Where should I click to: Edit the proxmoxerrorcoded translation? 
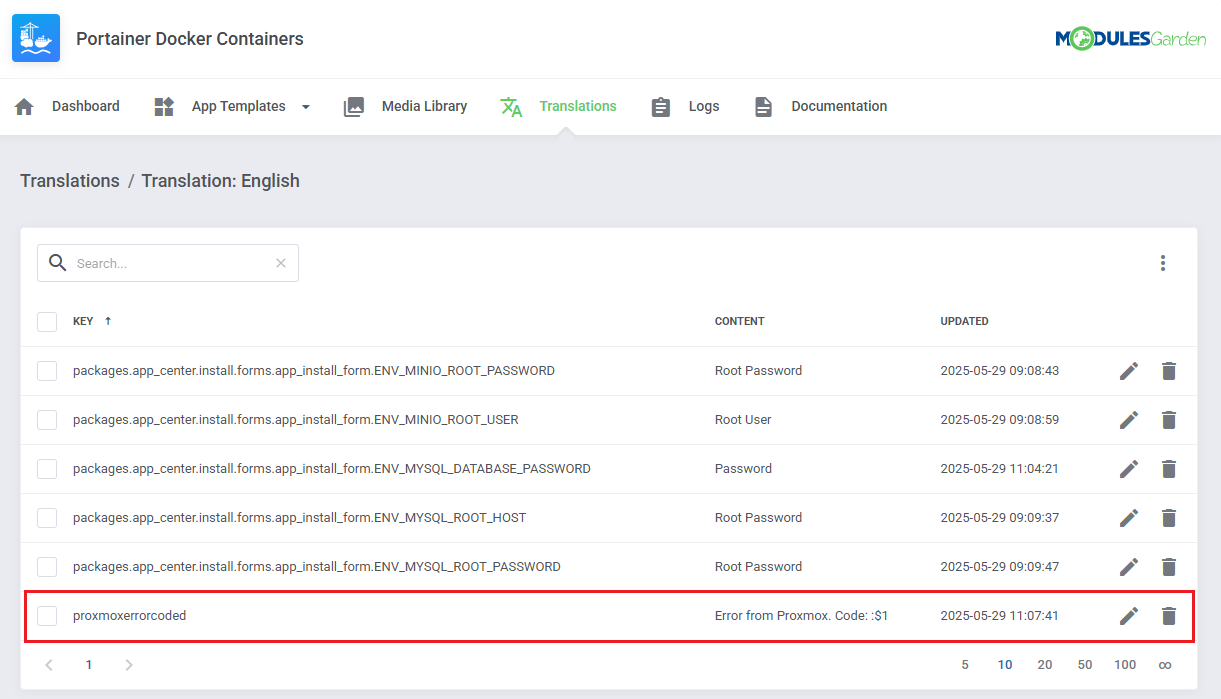click(1129, 616)
